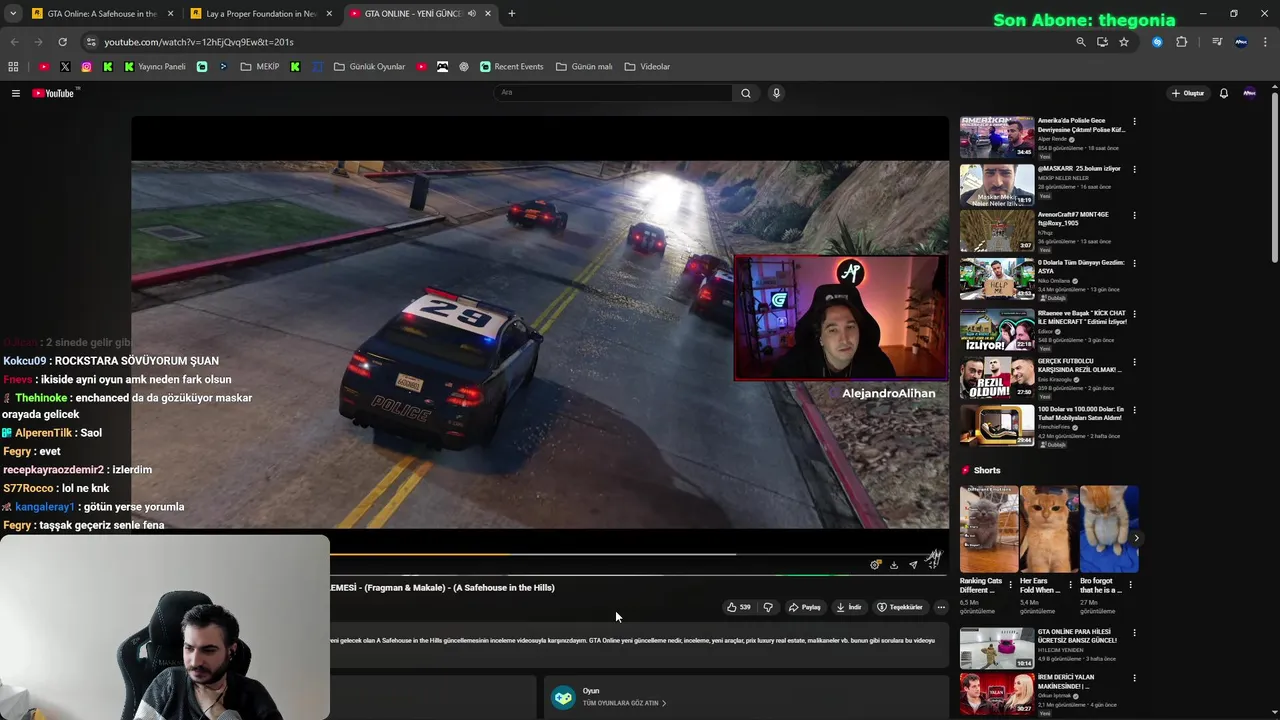Viewport: 1280px width, 720px height.
Task: Like the video with 539 likes
Action: pyautogui.click(x=739, y=607)
